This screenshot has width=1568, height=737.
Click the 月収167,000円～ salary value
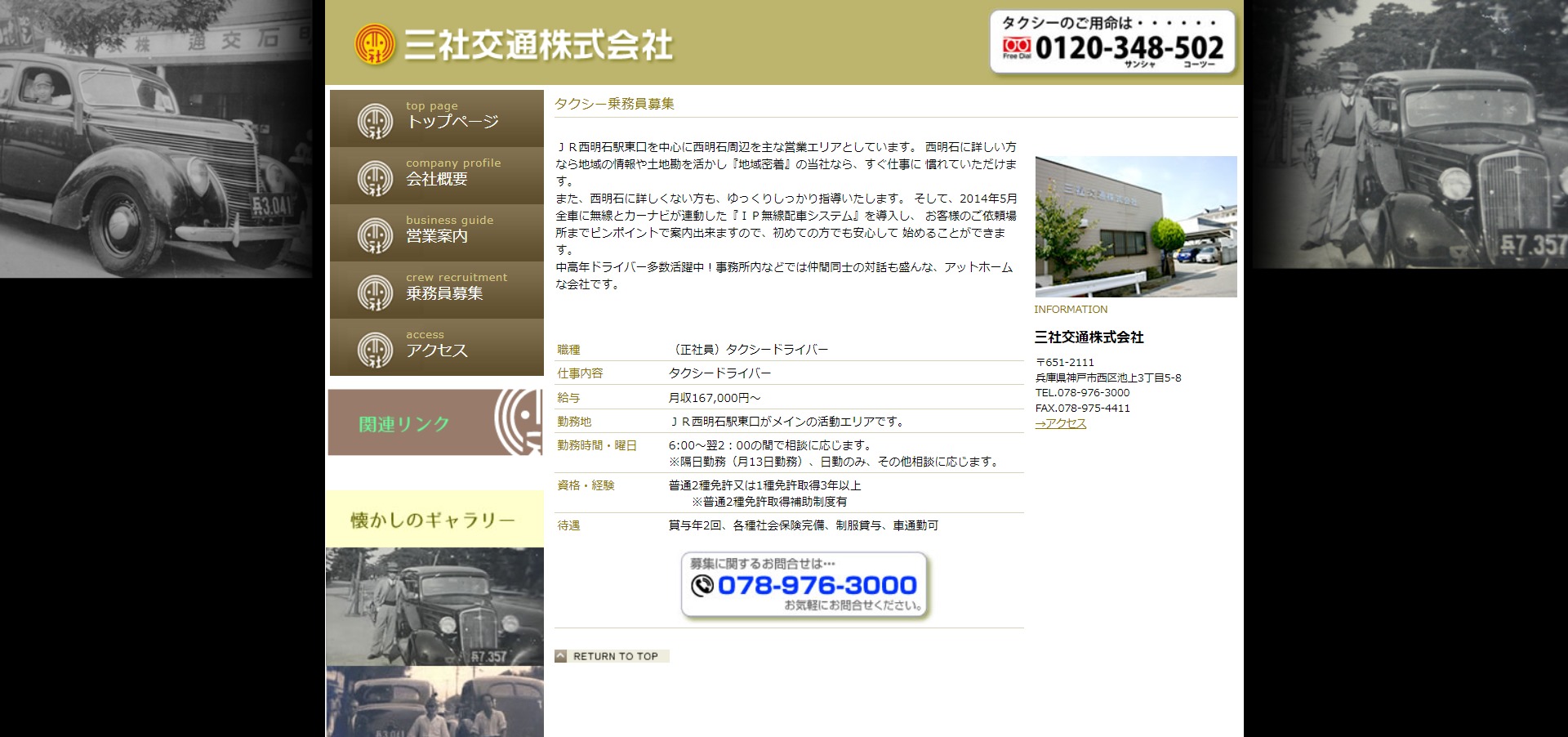(715, 398)
